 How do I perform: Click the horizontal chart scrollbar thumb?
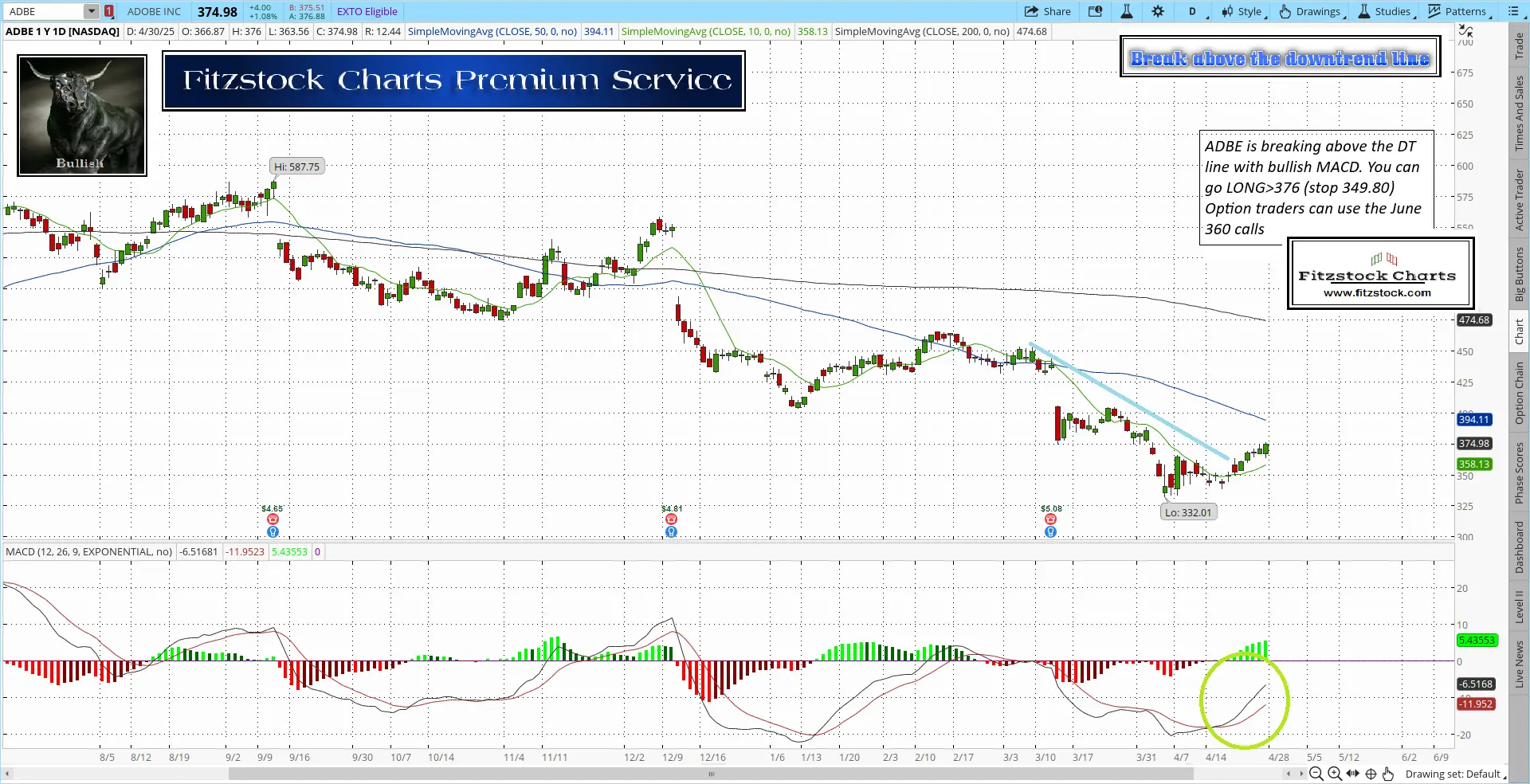tap(710, 774)
